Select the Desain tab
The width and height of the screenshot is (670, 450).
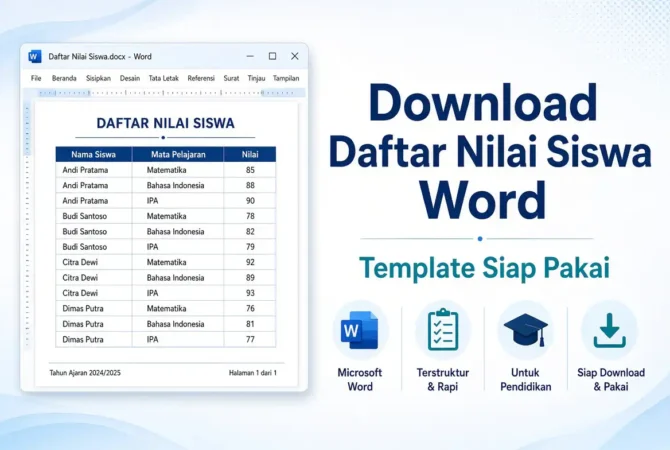(130, 78)
